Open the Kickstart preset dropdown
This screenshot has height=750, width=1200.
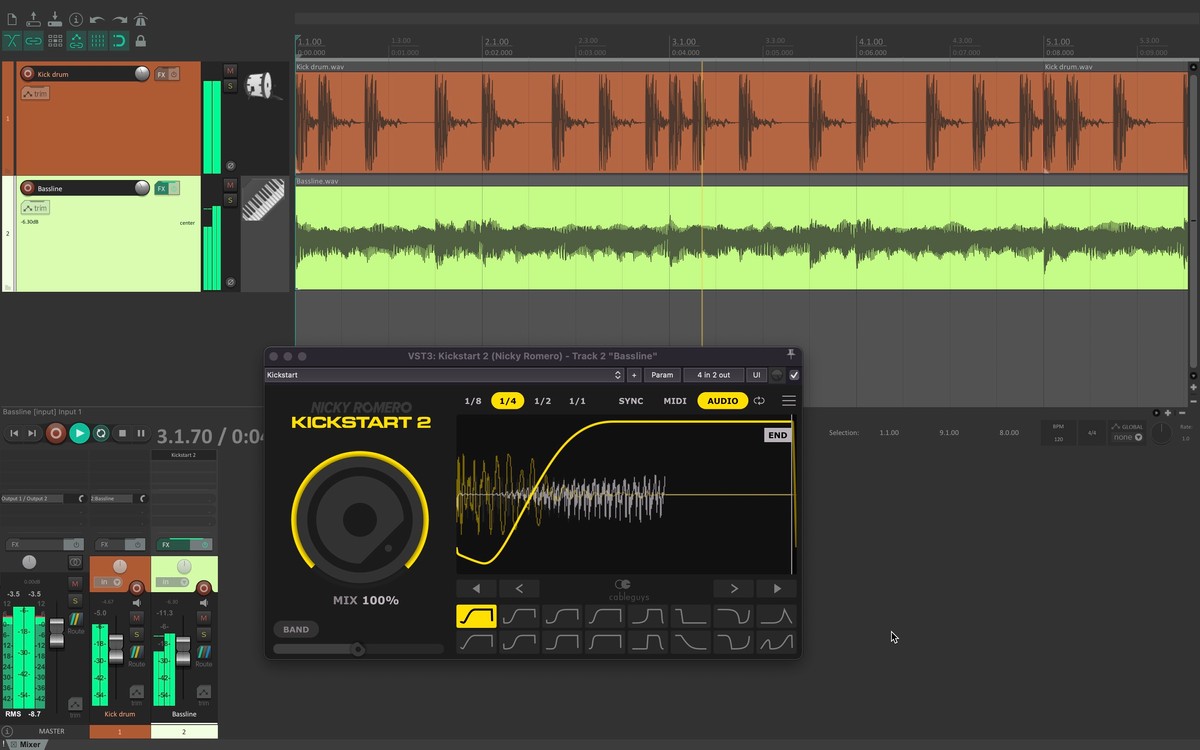(x=444, y=375)
